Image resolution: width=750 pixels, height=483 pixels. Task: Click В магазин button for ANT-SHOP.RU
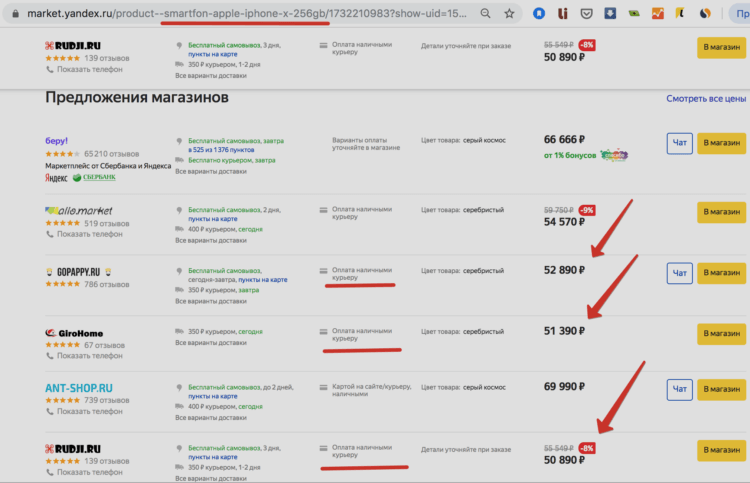(721, 389)
